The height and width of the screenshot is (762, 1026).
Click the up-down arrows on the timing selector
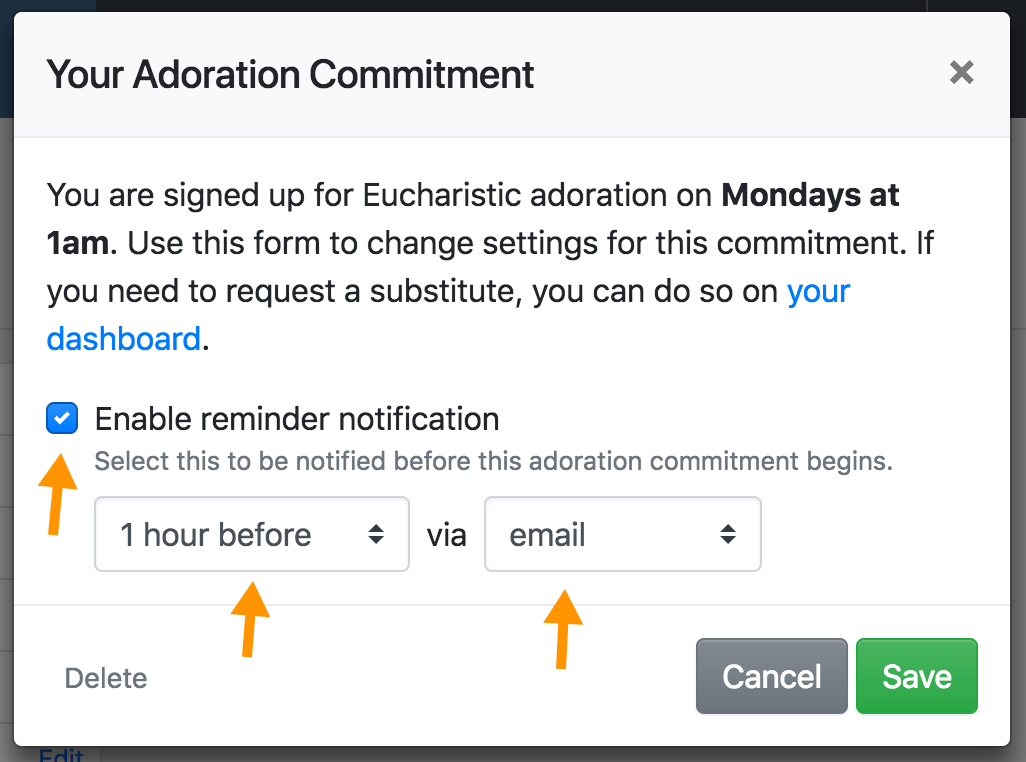point(376,535)
